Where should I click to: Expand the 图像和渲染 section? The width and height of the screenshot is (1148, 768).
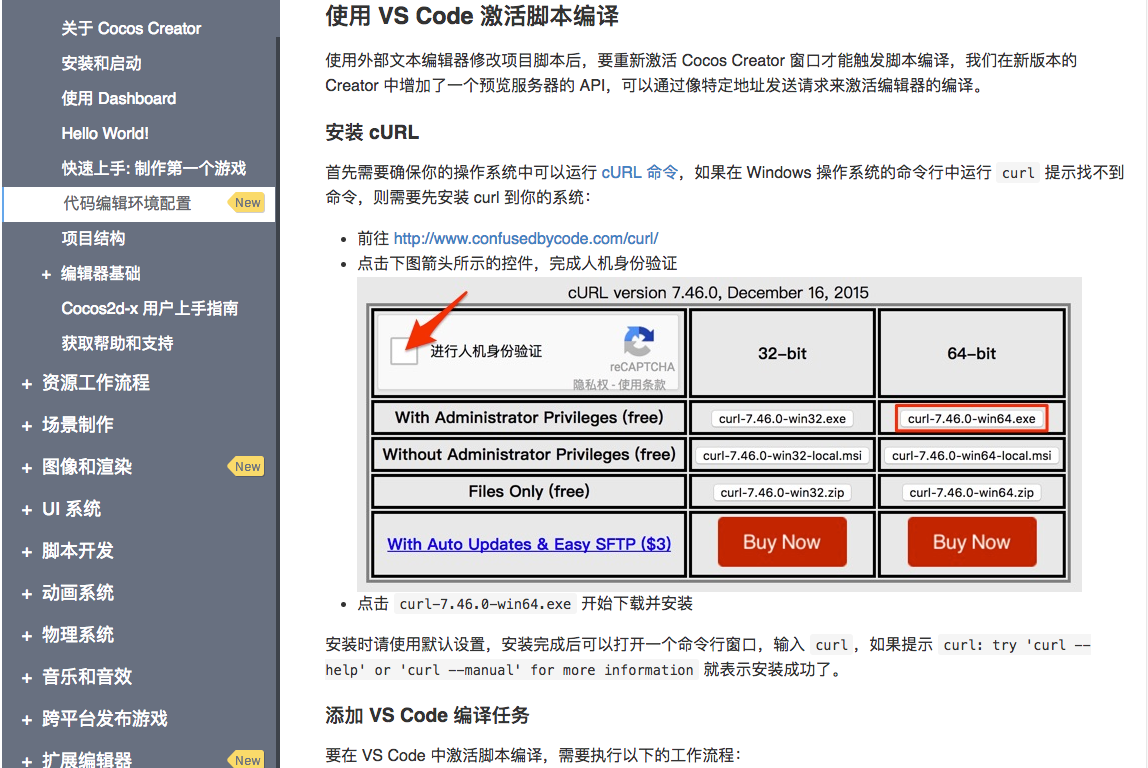coord(27,468)
